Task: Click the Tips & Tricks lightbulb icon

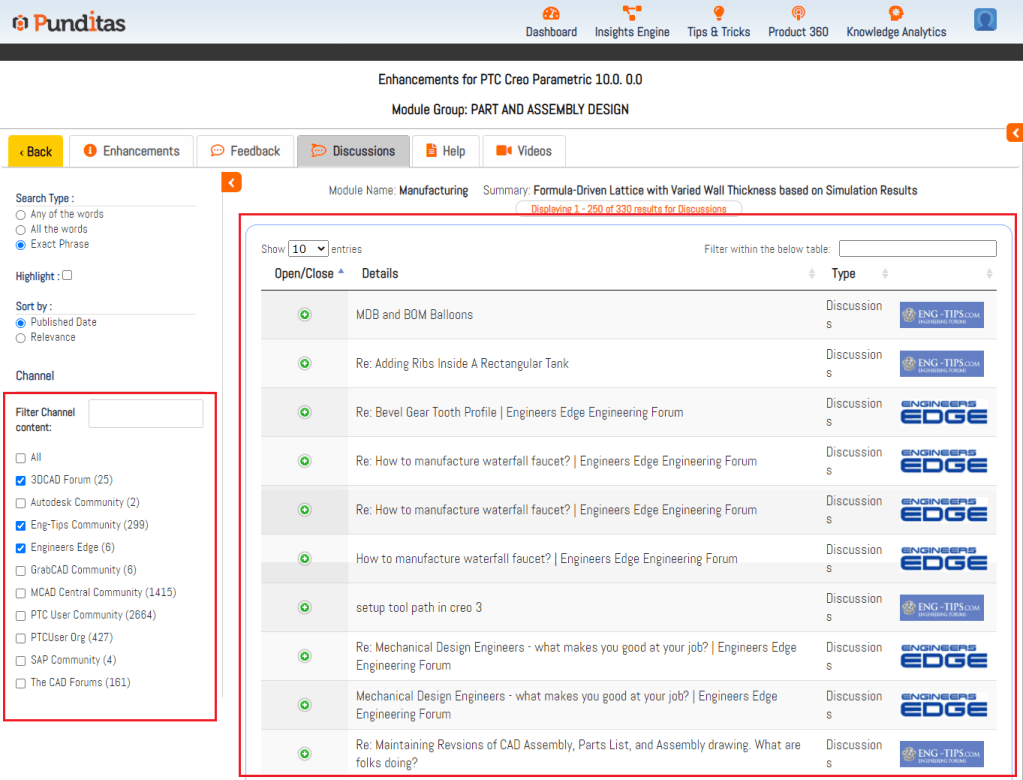Action: (x=718, y=13)
